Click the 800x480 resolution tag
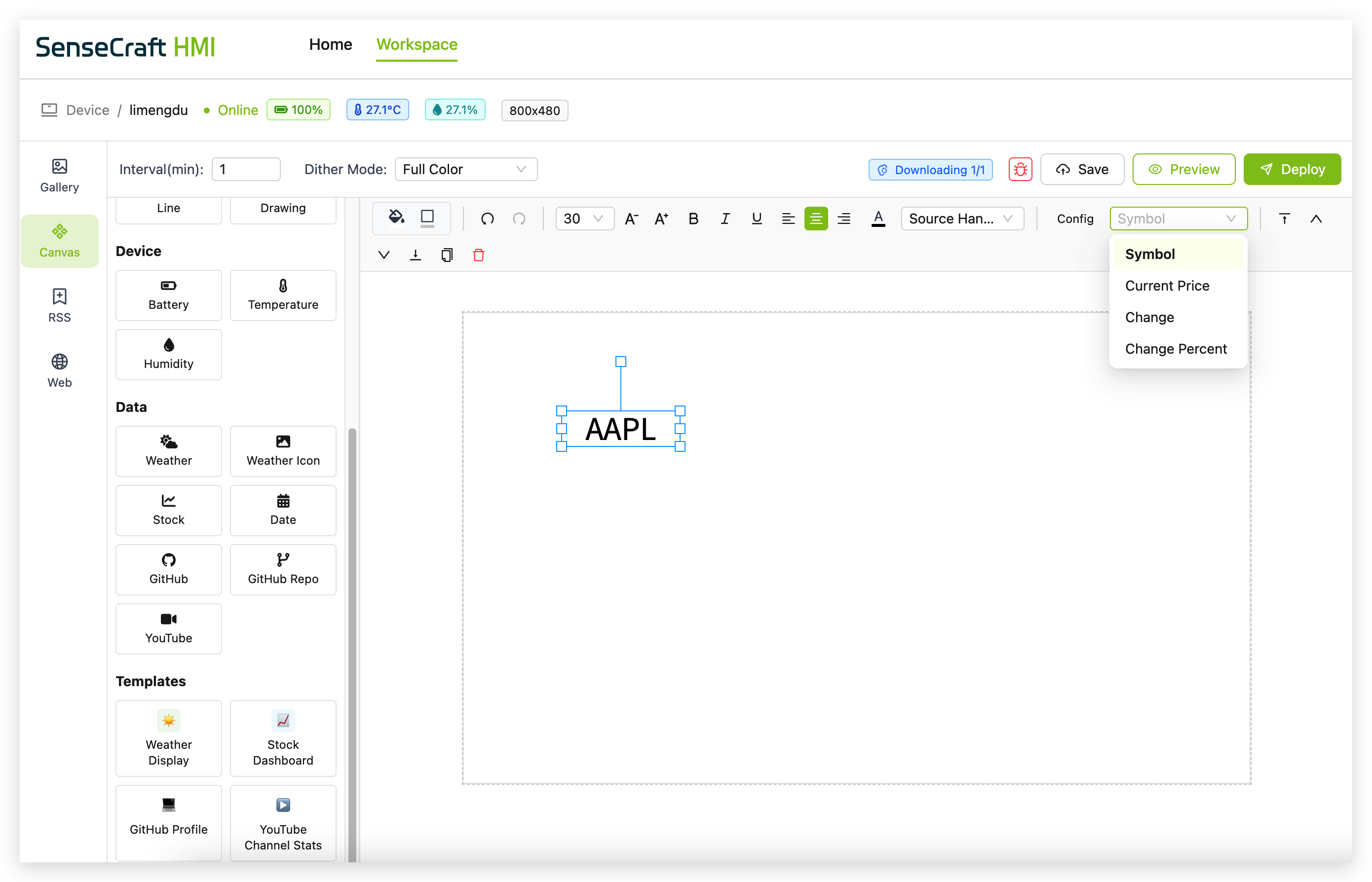The image size is (1372, 882). (x=534, y=110)
